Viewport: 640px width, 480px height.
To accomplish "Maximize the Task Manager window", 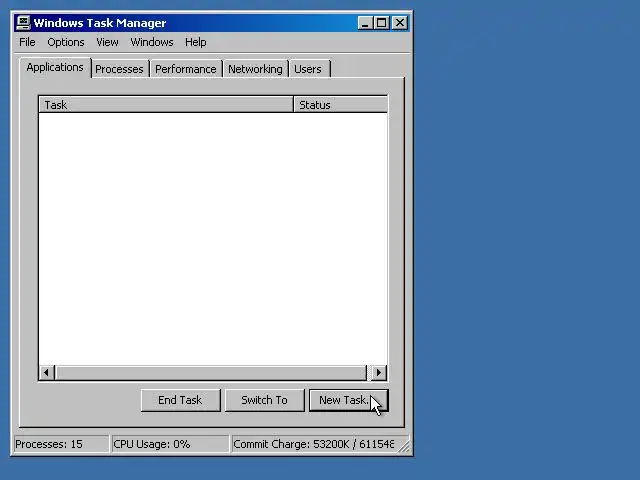I will (382, 23).
